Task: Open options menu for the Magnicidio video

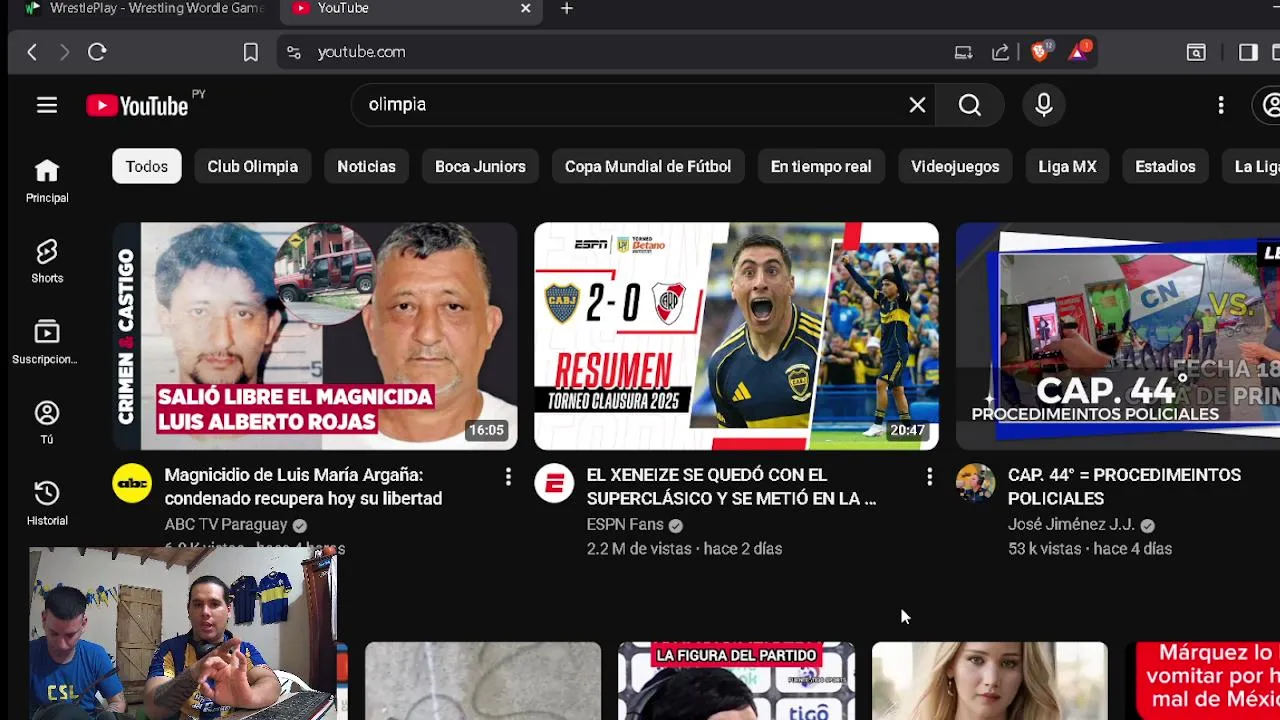Action: [x=508, y=477]
